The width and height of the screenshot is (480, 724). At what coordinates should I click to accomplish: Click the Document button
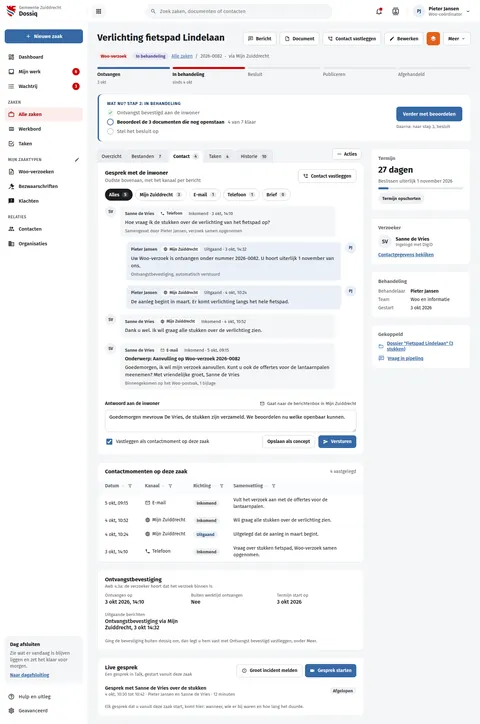[x=299, y=38]
